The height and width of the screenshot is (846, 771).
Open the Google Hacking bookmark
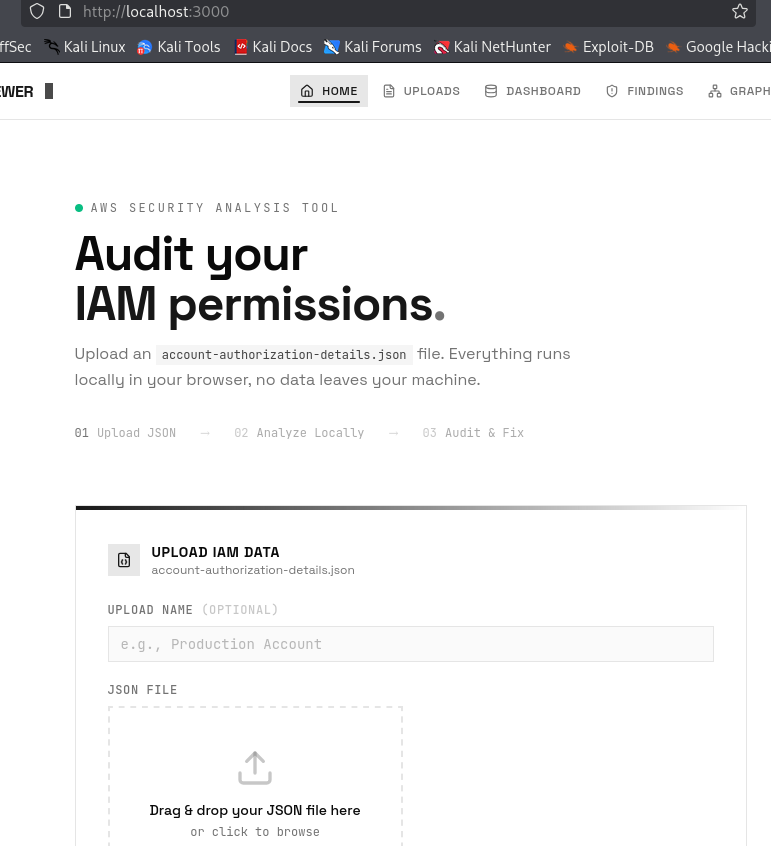[x=718, y=47]
